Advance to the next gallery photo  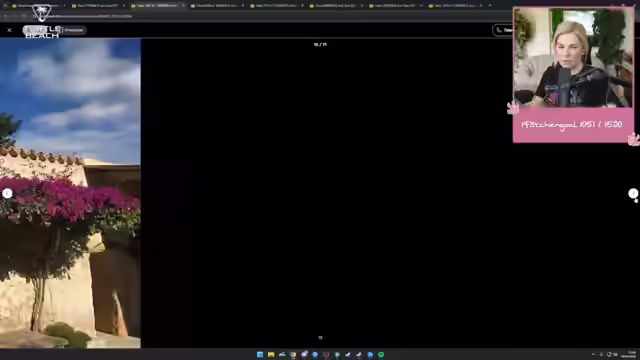633,193
